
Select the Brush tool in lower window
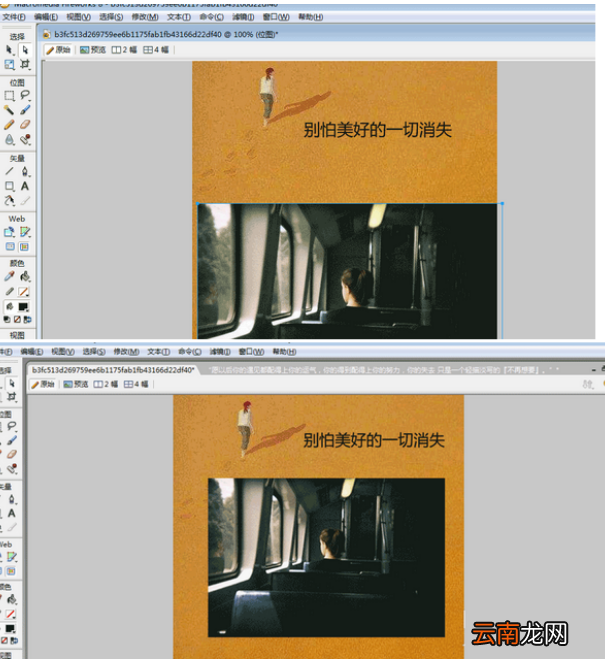pyautogui.click(x=12, y=440)
